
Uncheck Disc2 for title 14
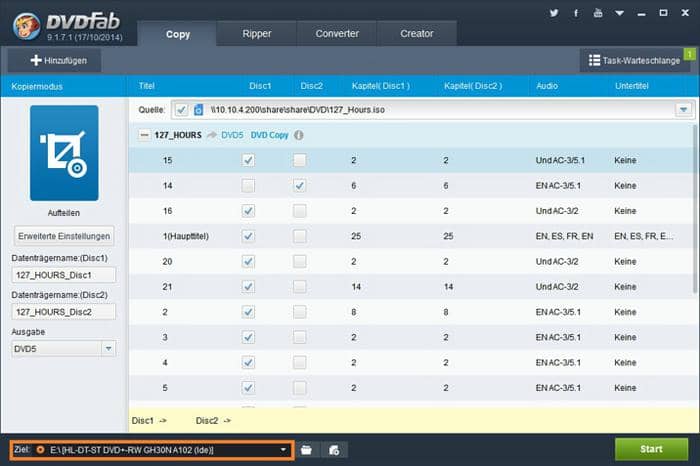click(300, 185)
